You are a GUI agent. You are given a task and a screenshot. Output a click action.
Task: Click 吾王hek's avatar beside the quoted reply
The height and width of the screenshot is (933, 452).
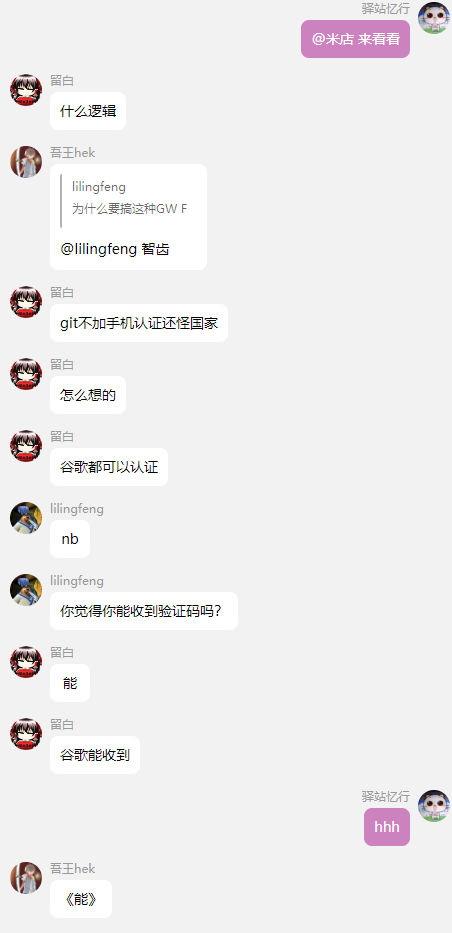pos(26,162)
